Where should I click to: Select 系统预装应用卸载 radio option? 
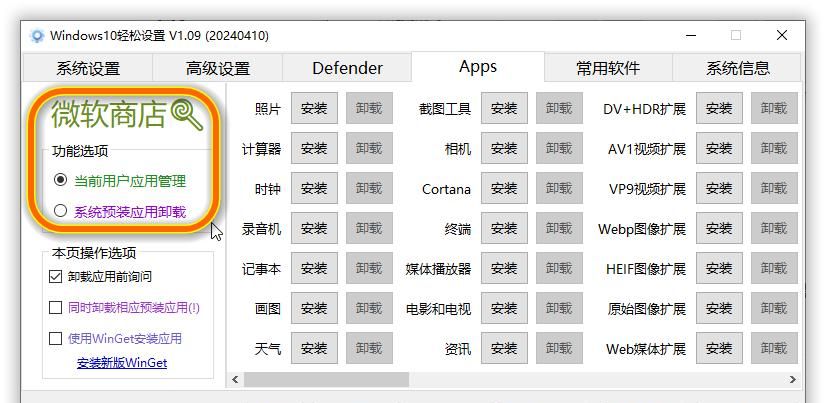(x=120, y=212)
